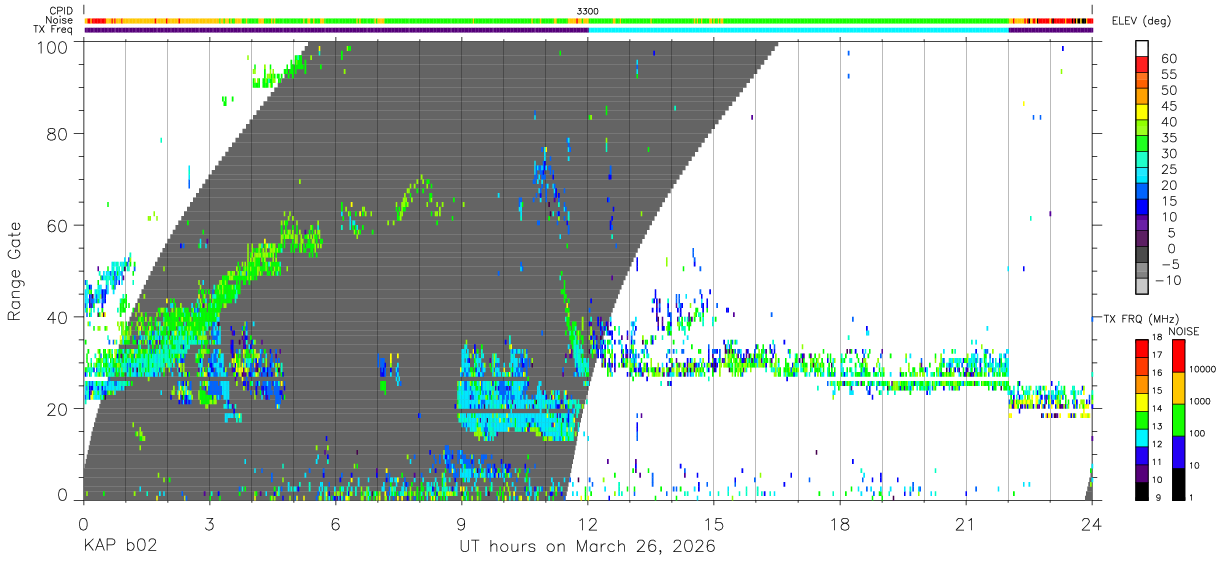Click the TX Freq row label at top left
Image resolution: width=1228 pixels, height=567 pixels.
(x=54, y=29)
